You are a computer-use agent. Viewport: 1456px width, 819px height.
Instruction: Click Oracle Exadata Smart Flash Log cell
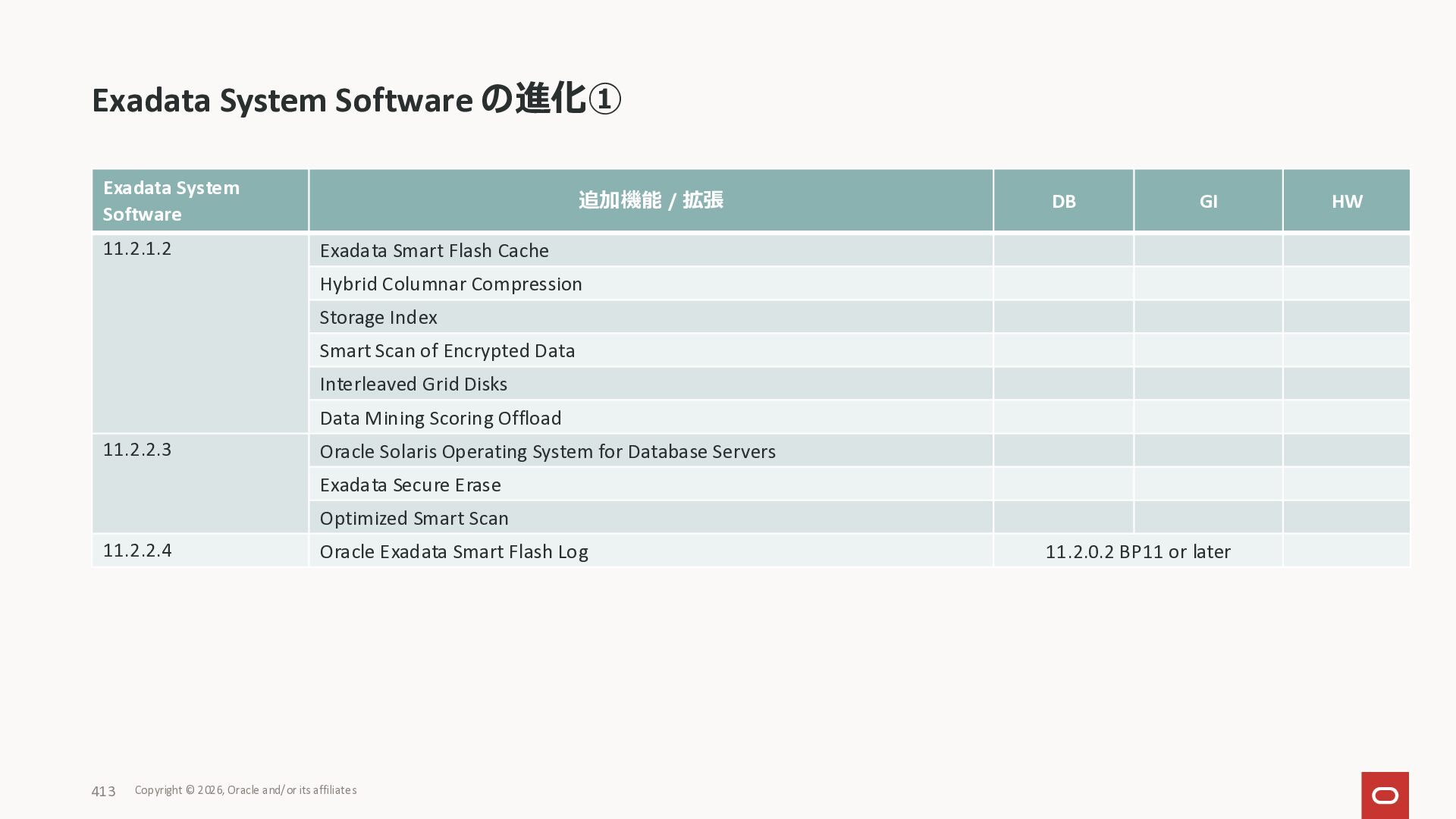click(x=453, y=552)
